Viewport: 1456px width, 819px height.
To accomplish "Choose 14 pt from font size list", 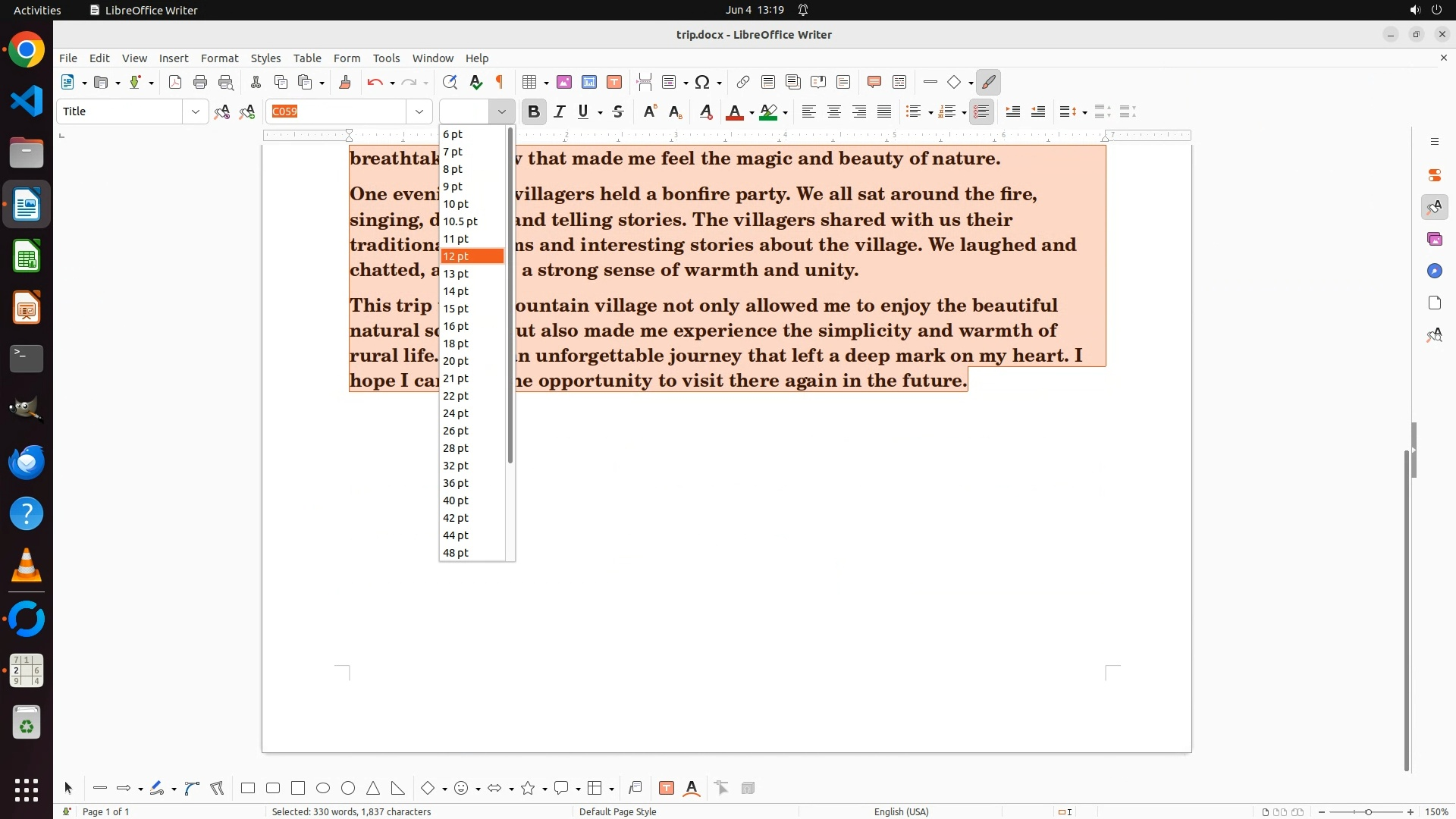I will [456, 291].
